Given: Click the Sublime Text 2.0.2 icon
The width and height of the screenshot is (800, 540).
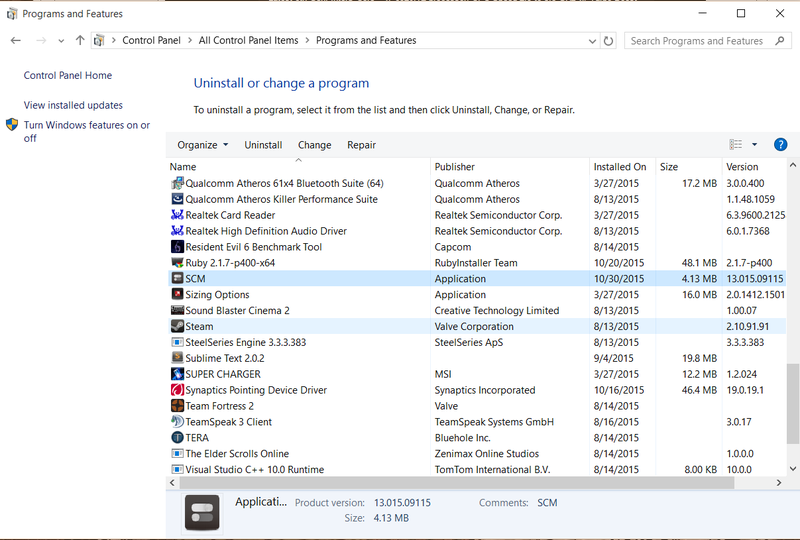Looking at the screenshot, I should point(177,358).
